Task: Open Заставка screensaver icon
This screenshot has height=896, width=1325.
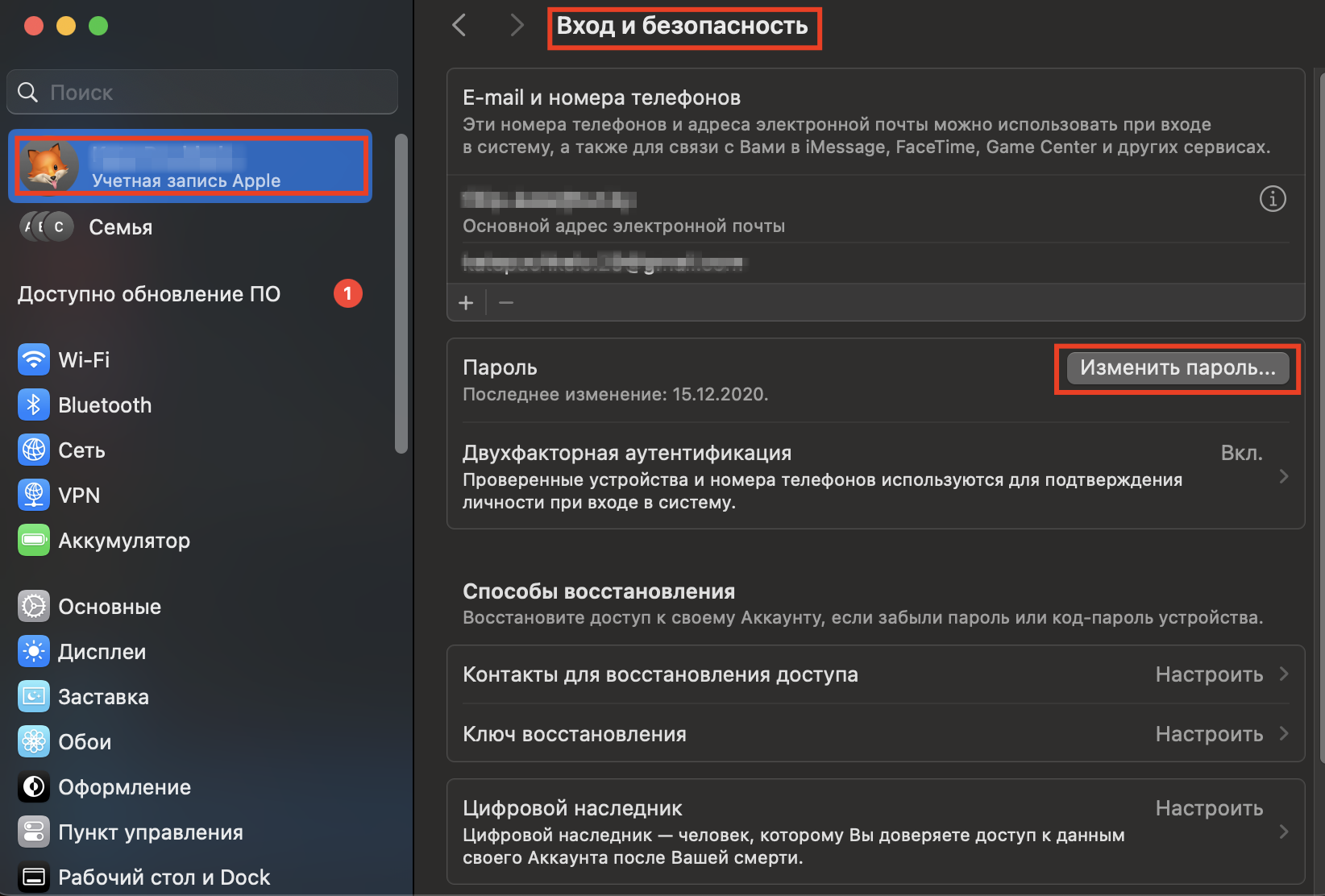Action: click(34, 696)
